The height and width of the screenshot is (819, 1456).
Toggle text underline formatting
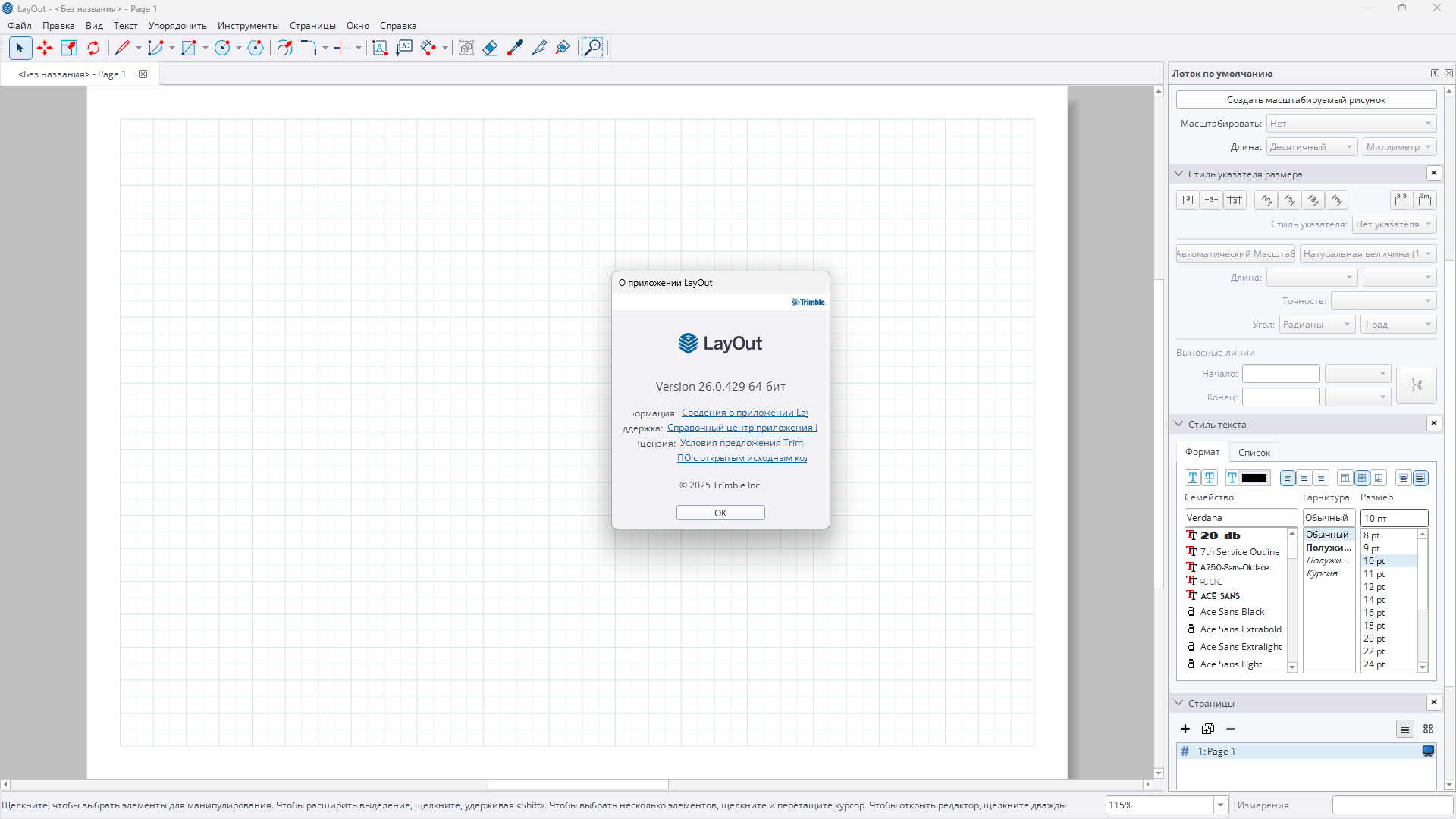(1193, 478)
